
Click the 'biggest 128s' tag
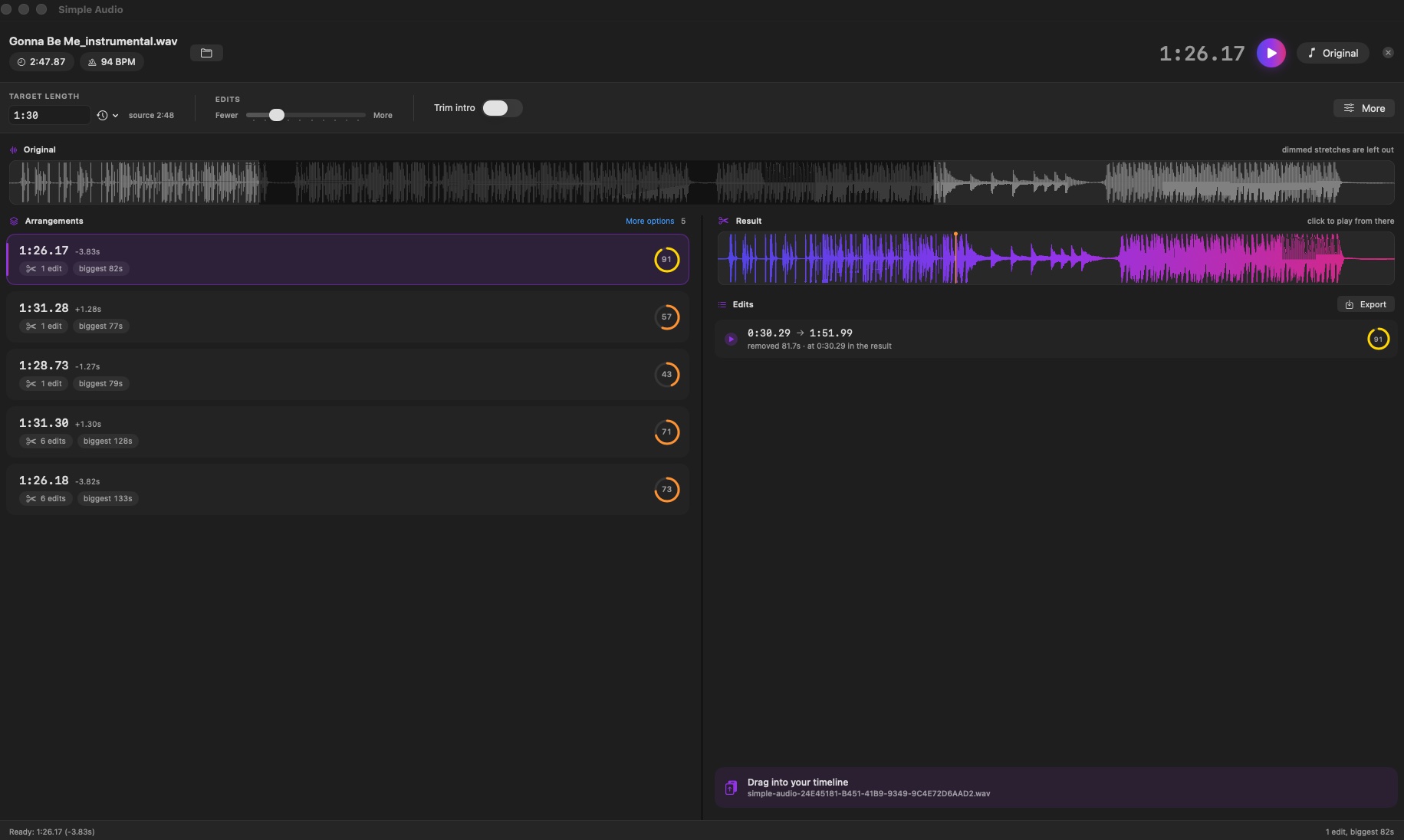107,441
